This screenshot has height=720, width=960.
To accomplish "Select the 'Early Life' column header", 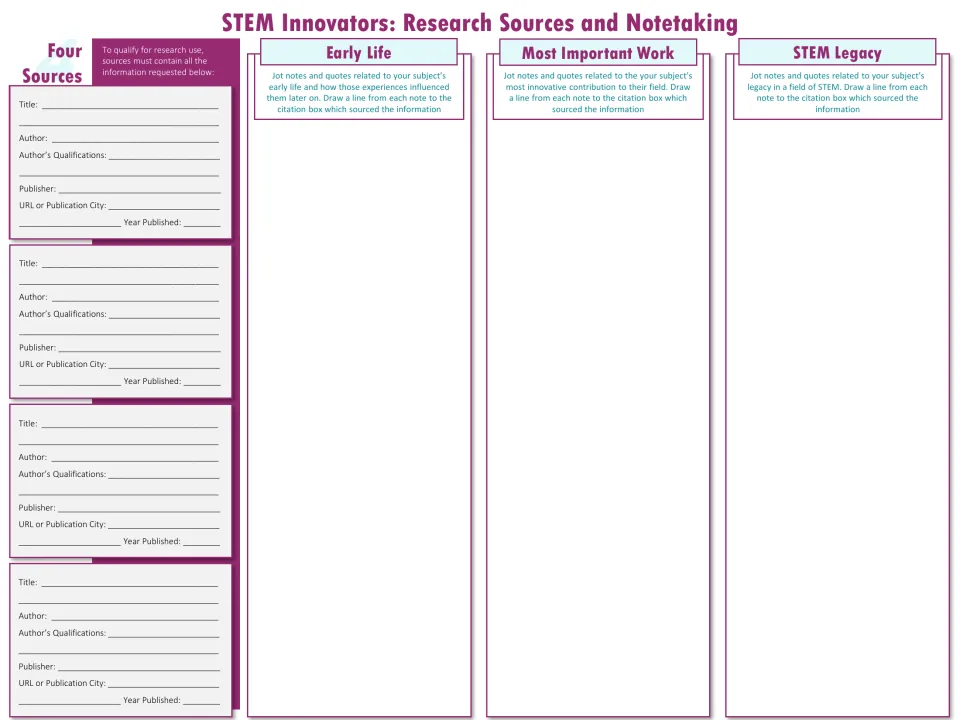I will [359, 53].
